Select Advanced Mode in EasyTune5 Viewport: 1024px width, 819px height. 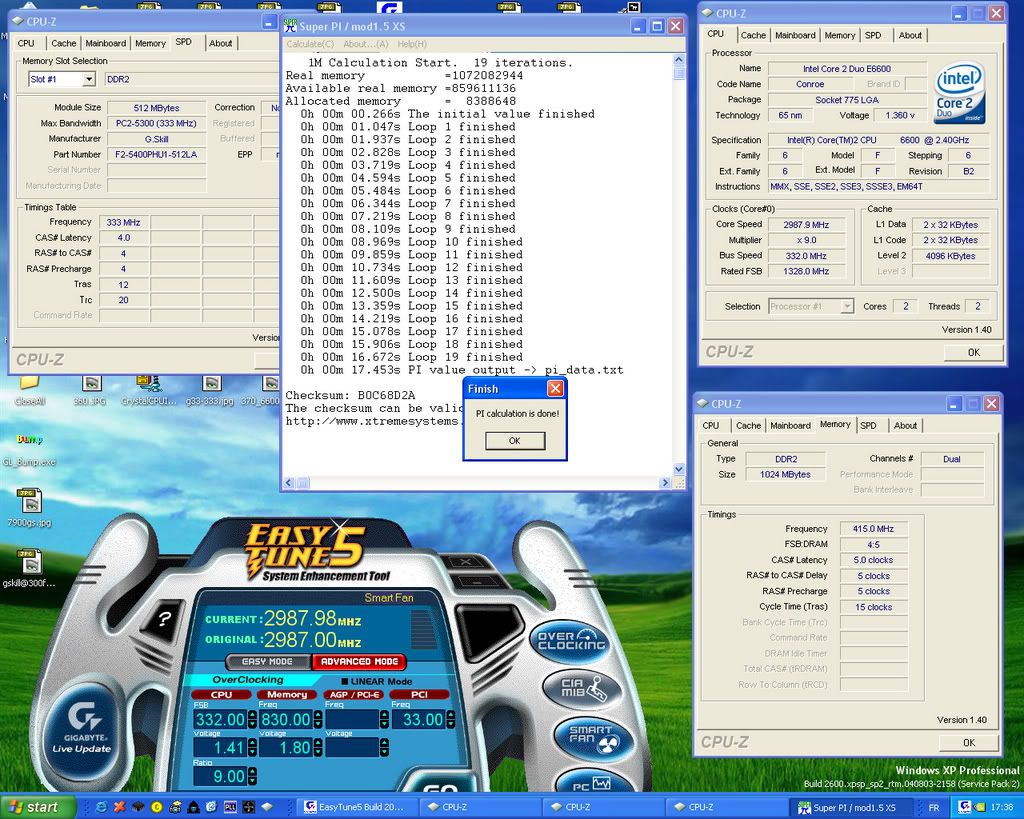click(x=359, y=661)
